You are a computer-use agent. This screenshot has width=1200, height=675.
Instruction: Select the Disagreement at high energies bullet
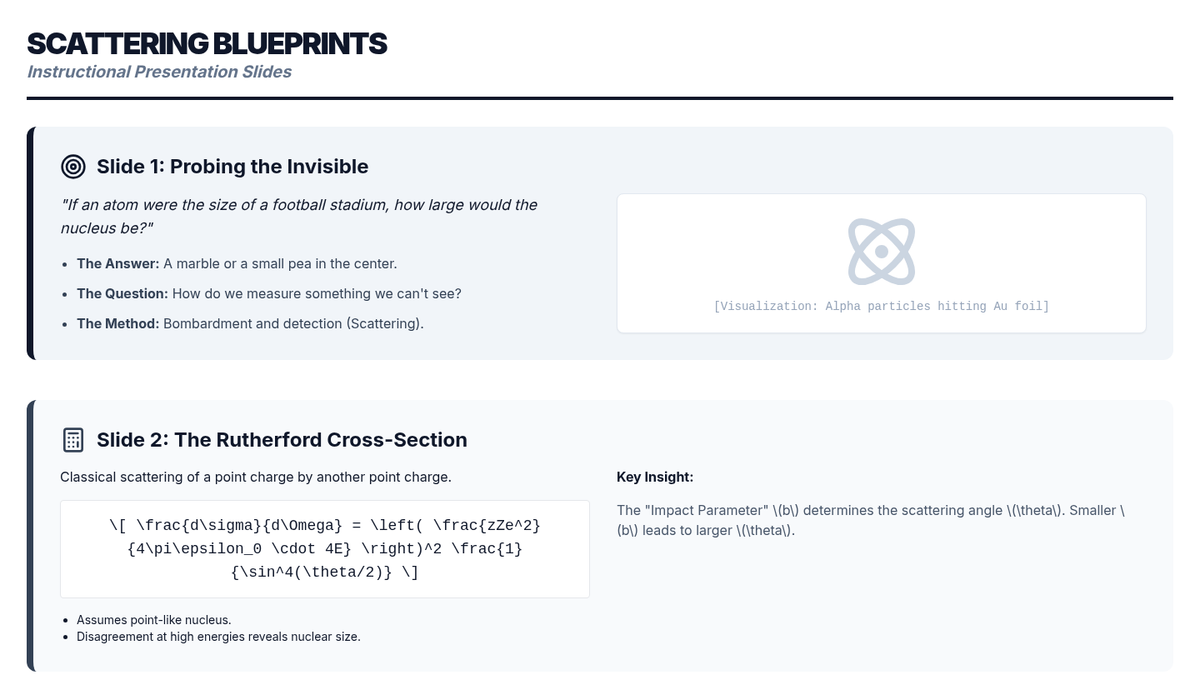pyautogui.click(x=218, y=637)
